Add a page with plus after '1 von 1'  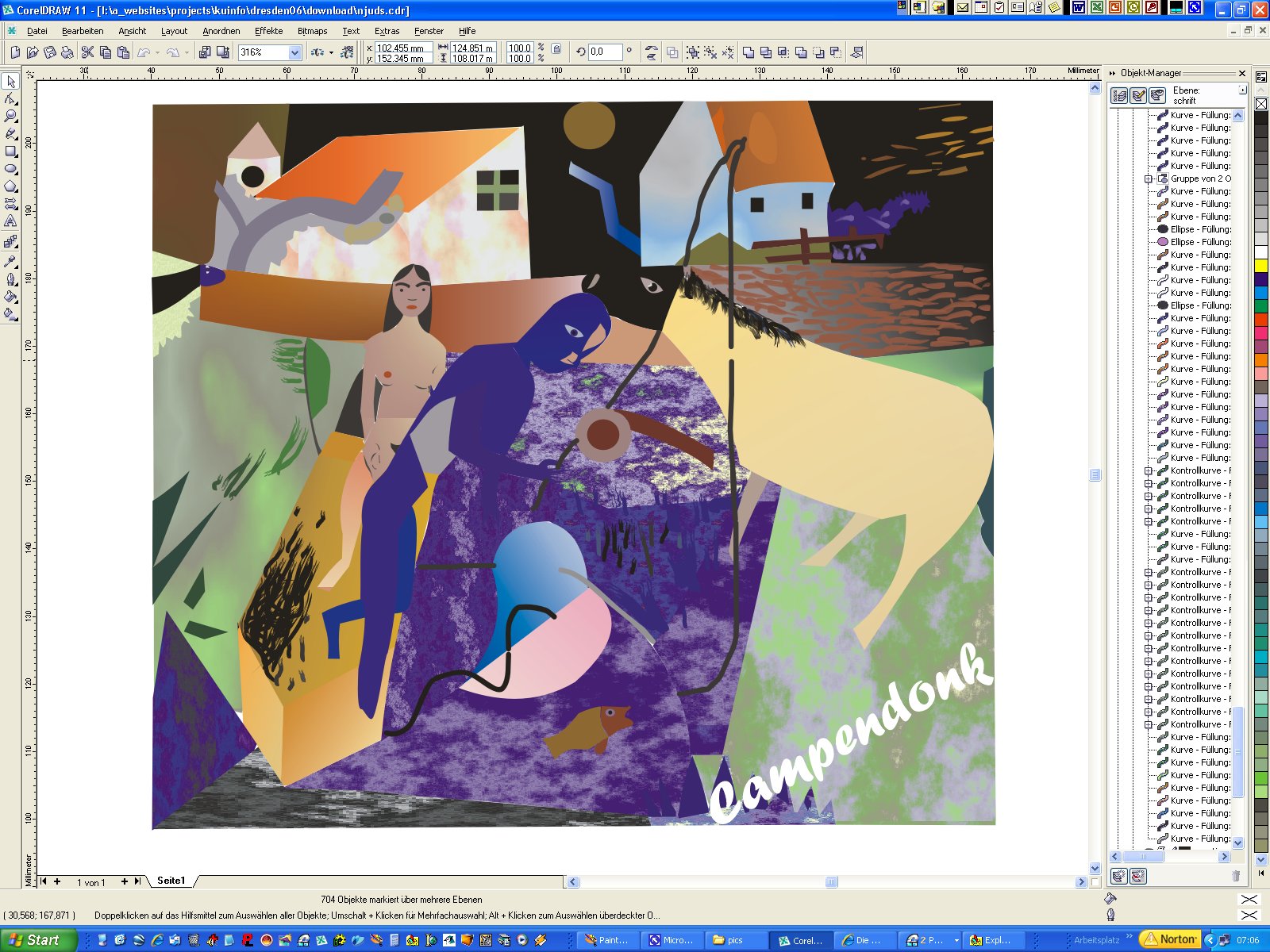(124, 881)
